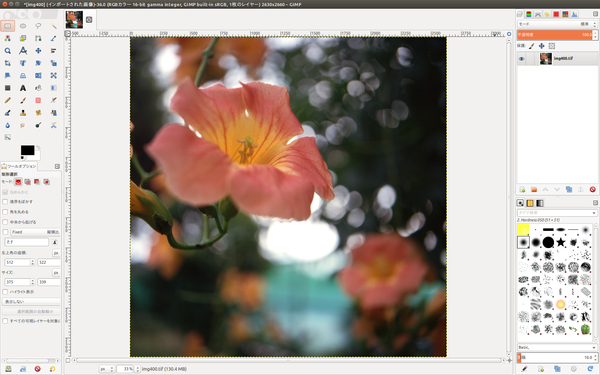Create a new layer in Layers panel
Image resolution: width=600 pixels, height=375 pixels.
(x=522, y=189)
